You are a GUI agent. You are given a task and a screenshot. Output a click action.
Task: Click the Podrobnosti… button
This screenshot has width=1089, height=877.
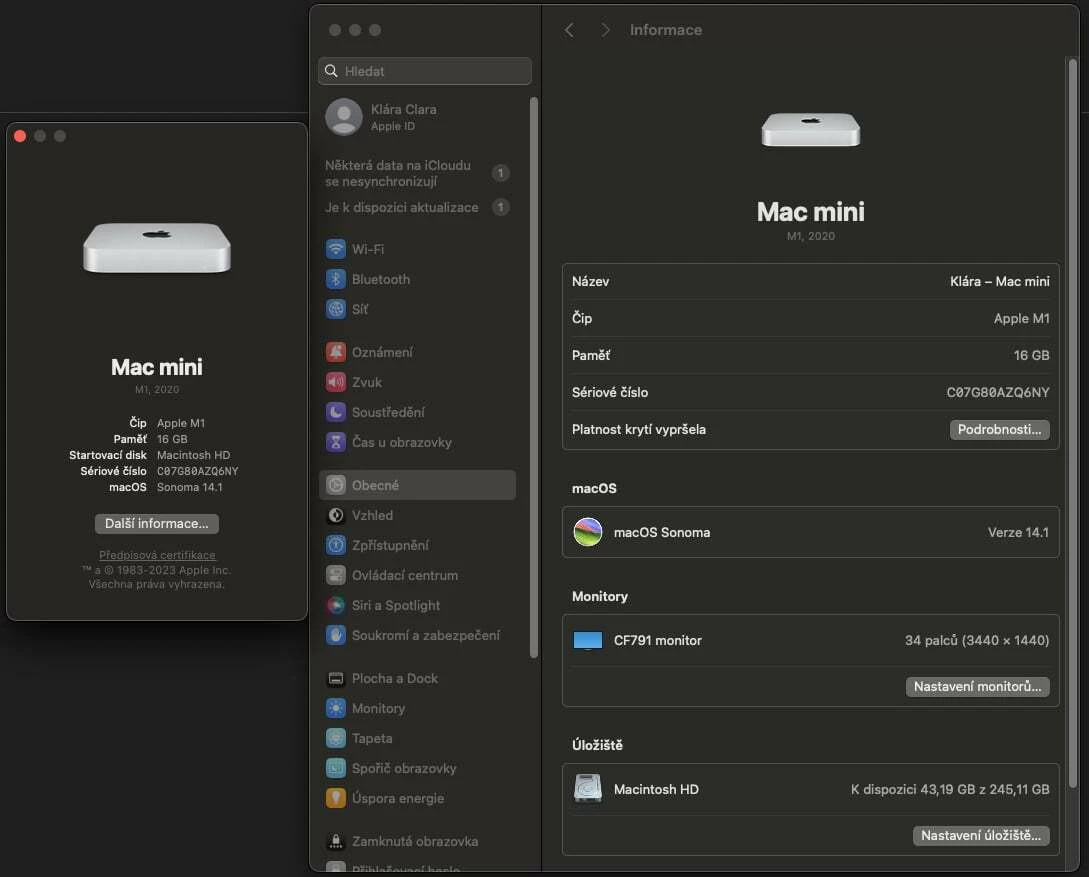point(999,429)
